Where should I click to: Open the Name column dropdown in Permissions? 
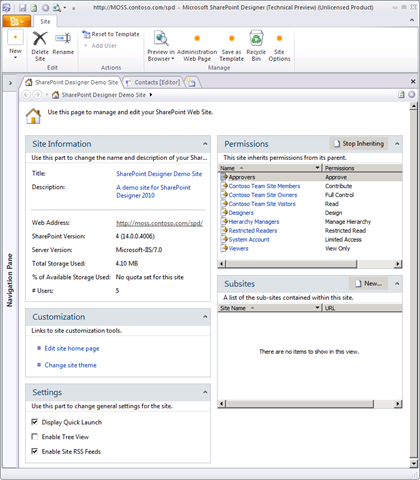tap(318, 168)
